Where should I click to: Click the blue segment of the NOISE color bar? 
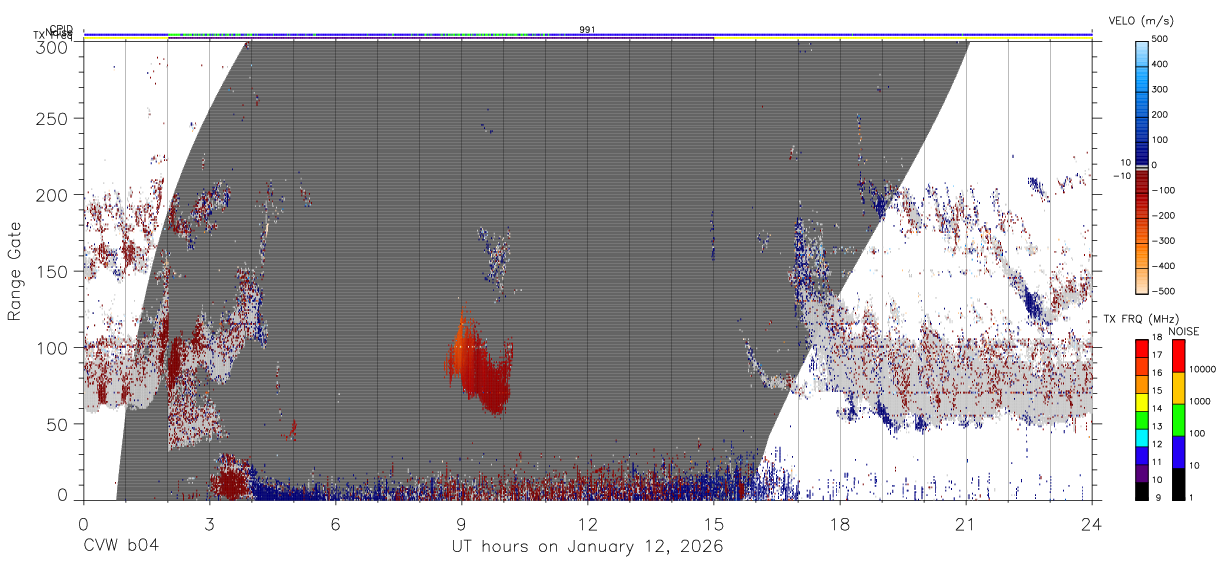pyautogui.click(x=1178, y=452)
